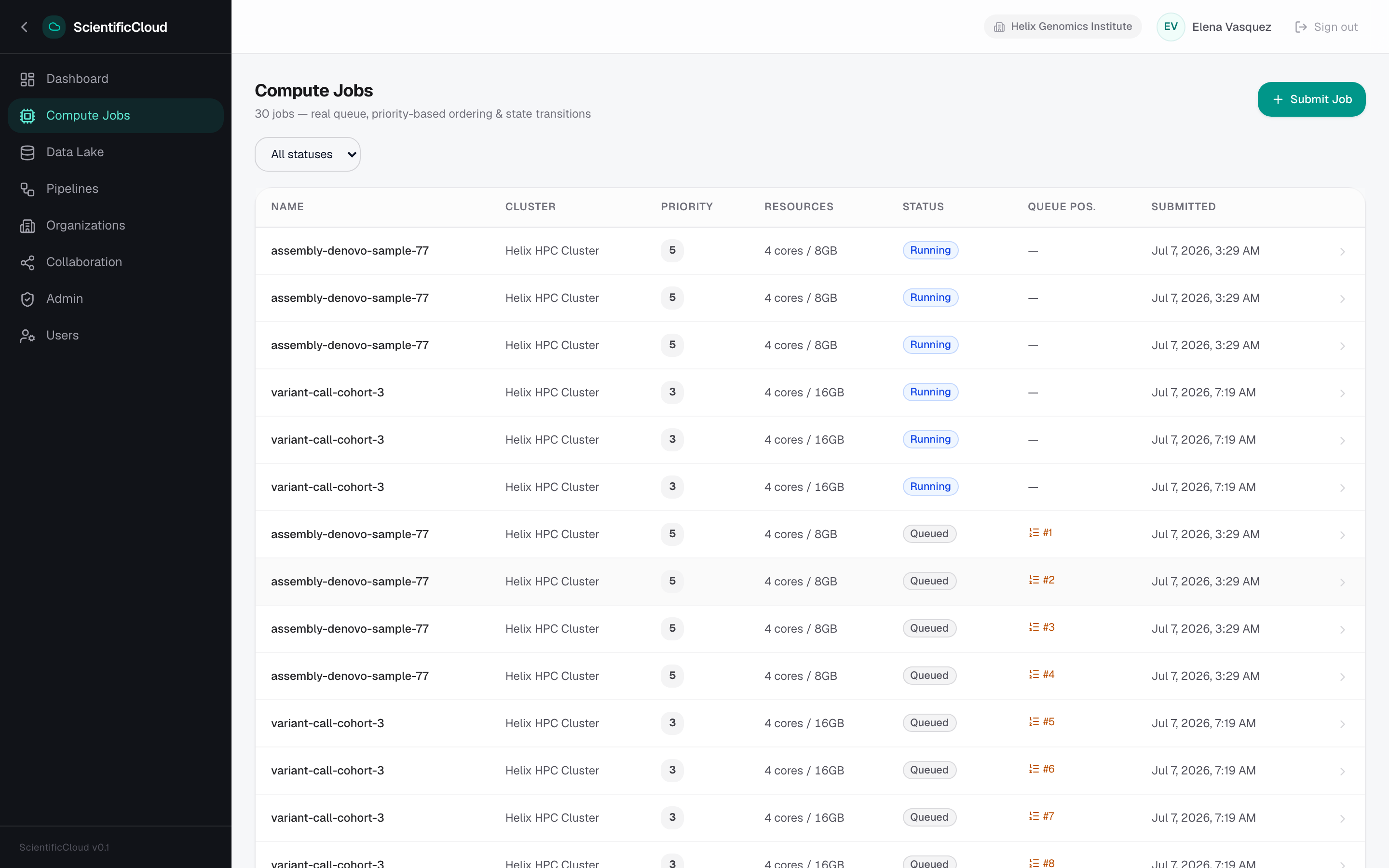Open queue position #1 job chevron

[x=1342, y=535]
